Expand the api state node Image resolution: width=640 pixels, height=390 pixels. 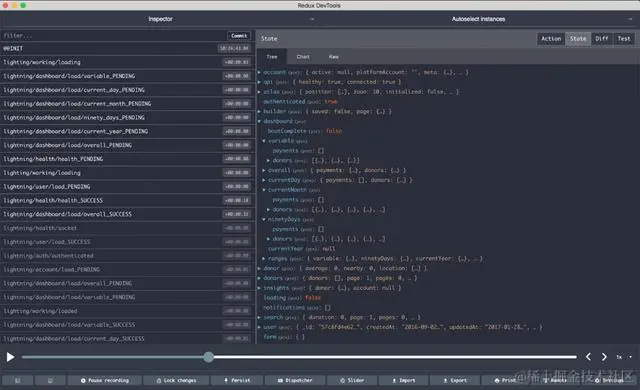[x=259, y=82]
